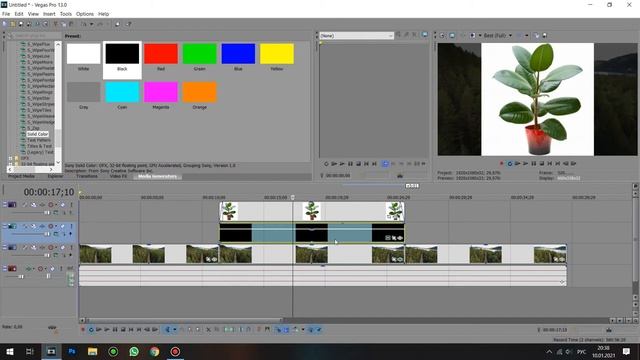Click the What's This help icon
The width and height of the screenshot is (640, 360).
[x=129, y=24]
